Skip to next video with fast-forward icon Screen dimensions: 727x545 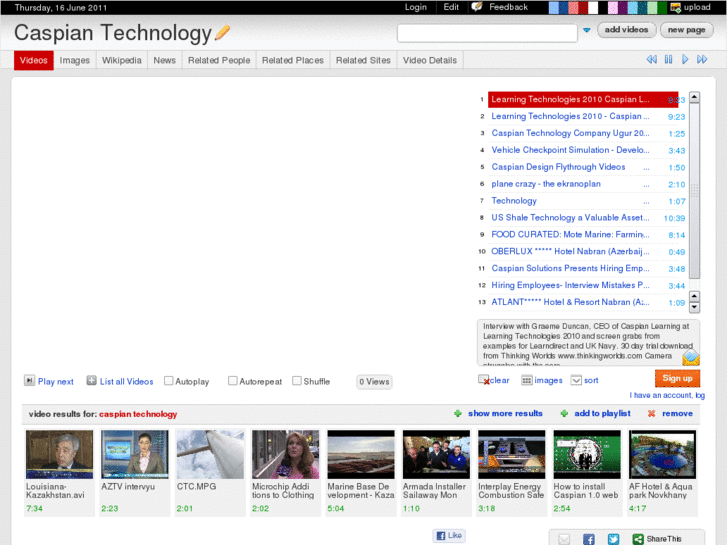(x=702, y=59)
